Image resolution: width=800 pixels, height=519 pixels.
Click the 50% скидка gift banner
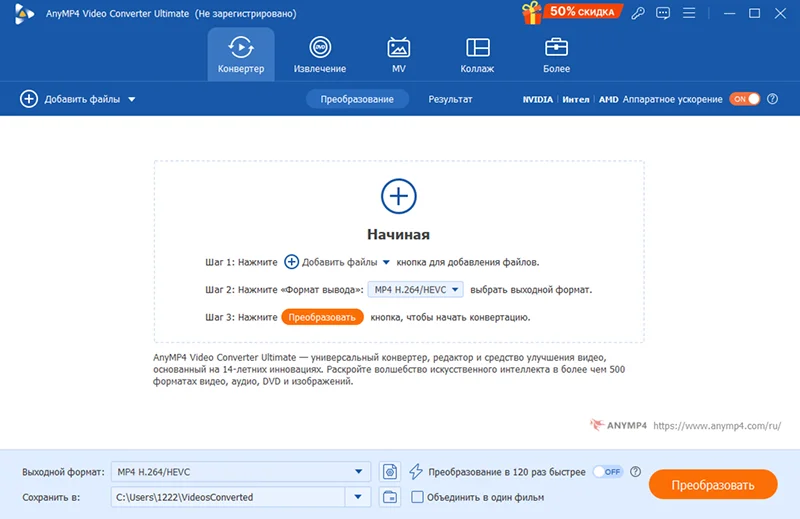[x=572, y=13]
